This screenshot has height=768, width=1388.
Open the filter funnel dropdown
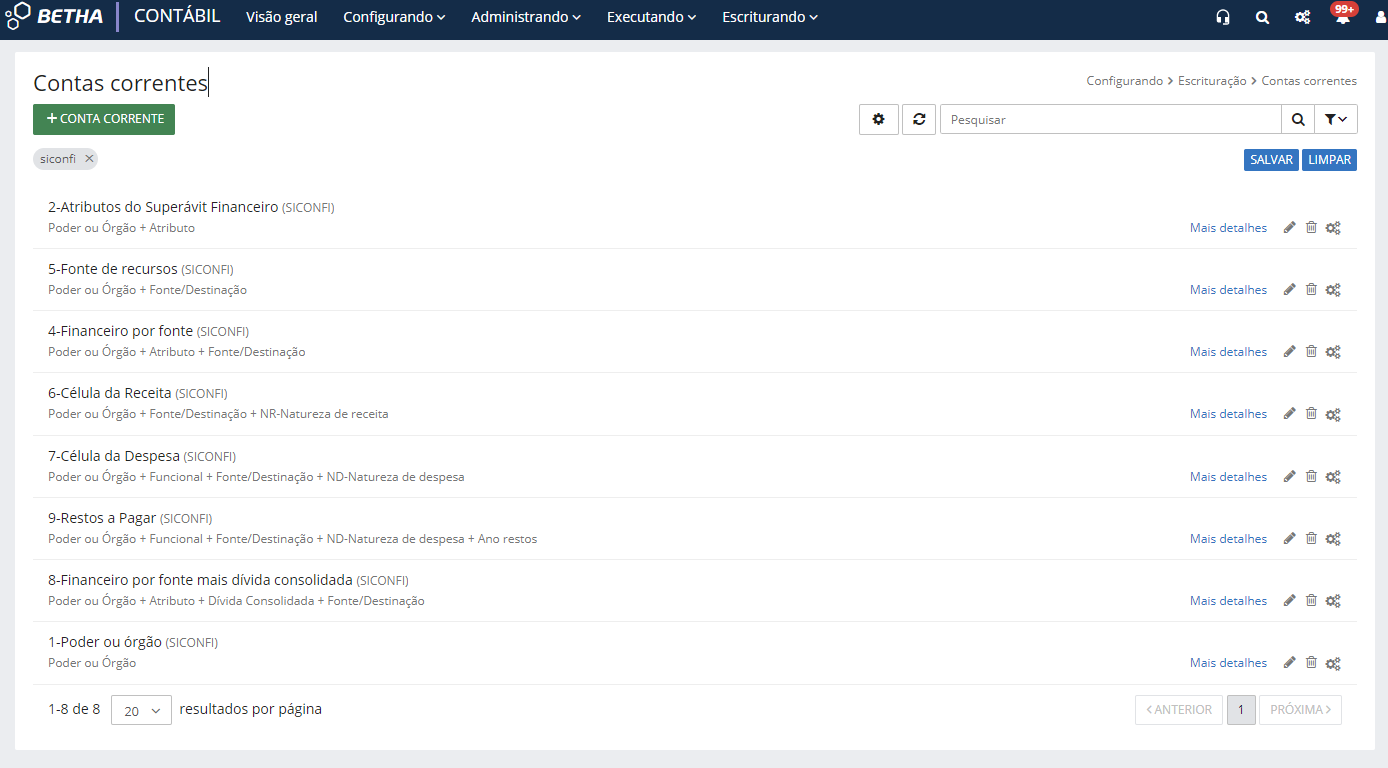pyautogui.click(x=1335, y=119)
